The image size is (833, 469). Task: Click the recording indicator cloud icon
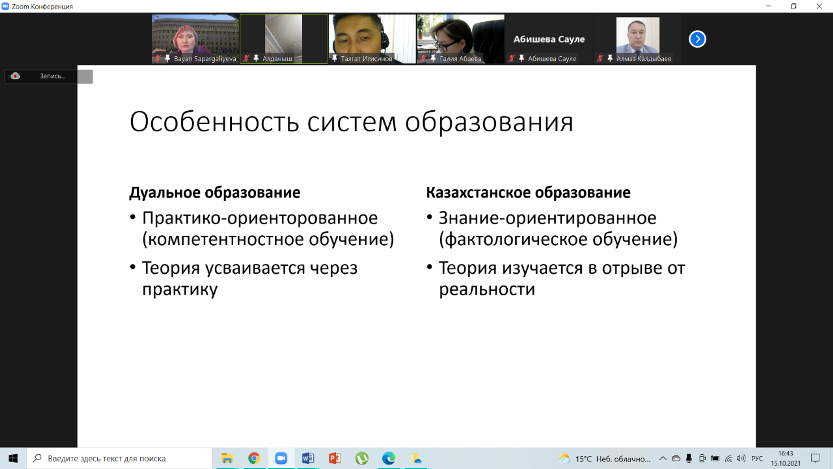tap(15, 76)
